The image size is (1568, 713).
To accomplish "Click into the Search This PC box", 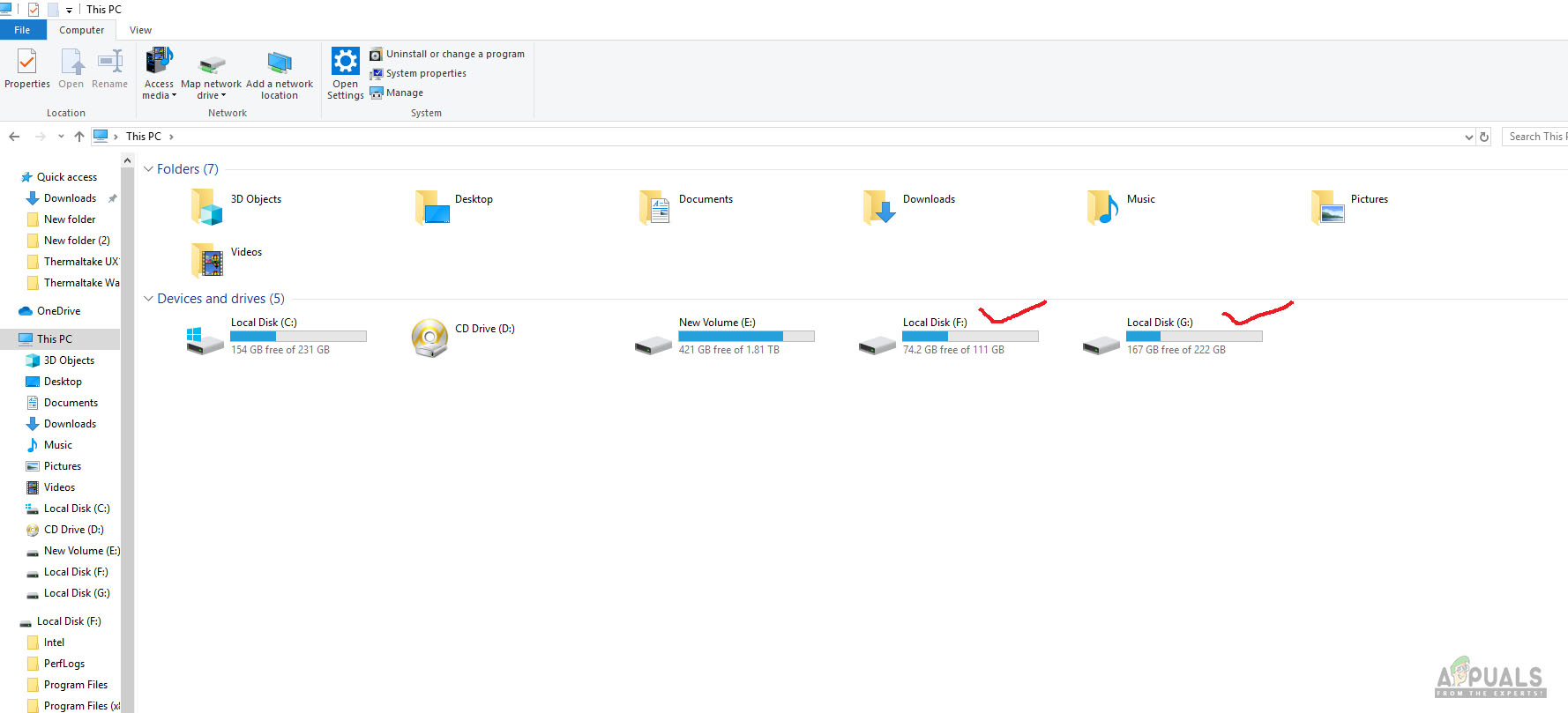I will click(x=1534, y=137).
